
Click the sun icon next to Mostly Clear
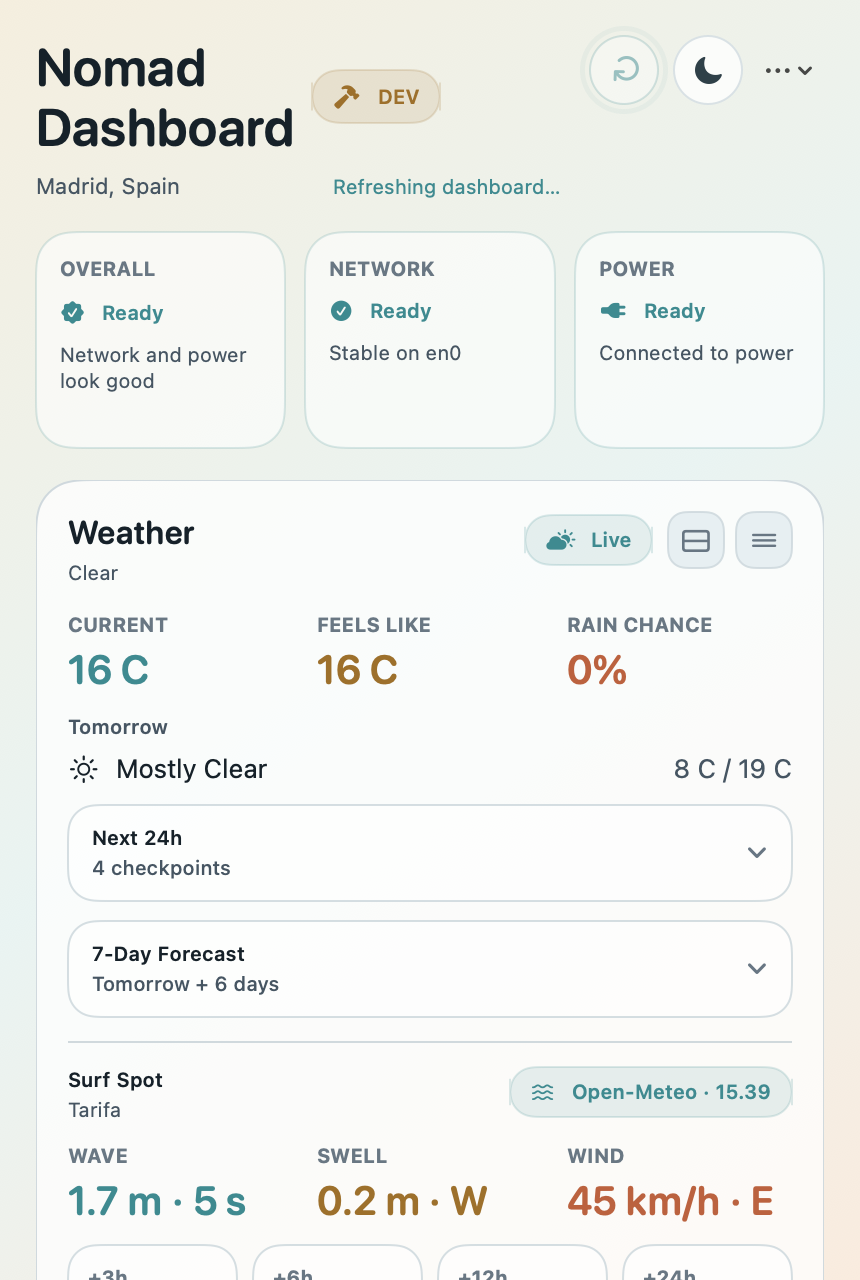(x=83, y=769)
